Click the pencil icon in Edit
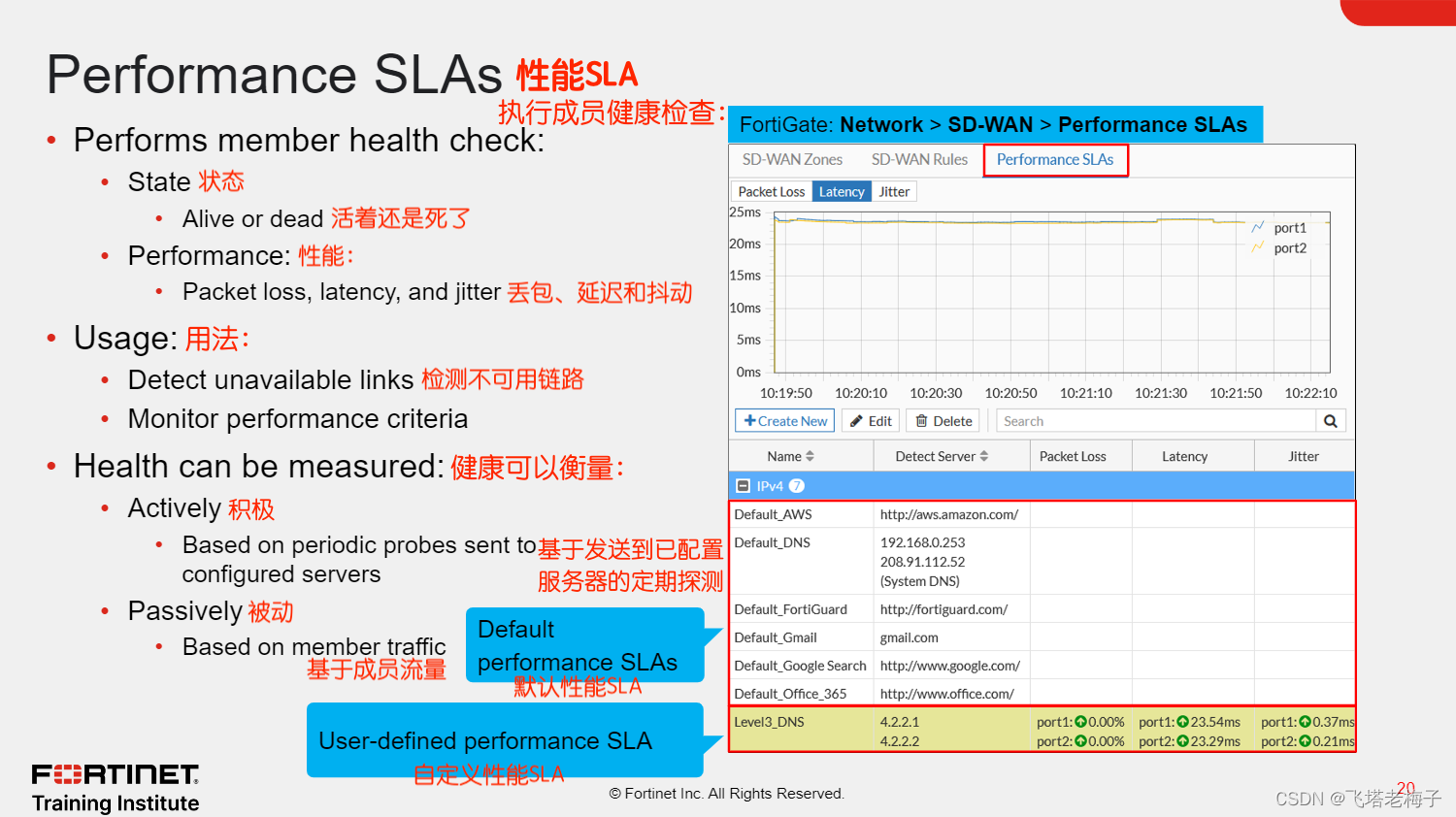The height and width of the screenshot is (817, 1456). click(x=856, y=421)
